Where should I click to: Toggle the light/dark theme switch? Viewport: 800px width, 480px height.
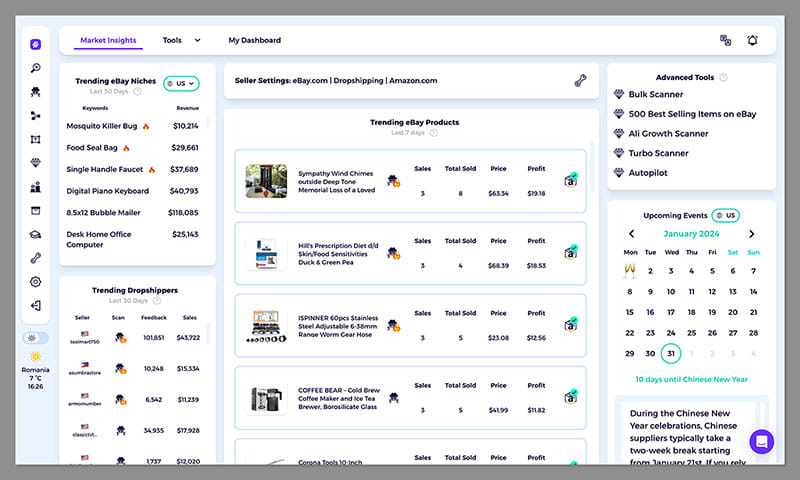[35, 338]
